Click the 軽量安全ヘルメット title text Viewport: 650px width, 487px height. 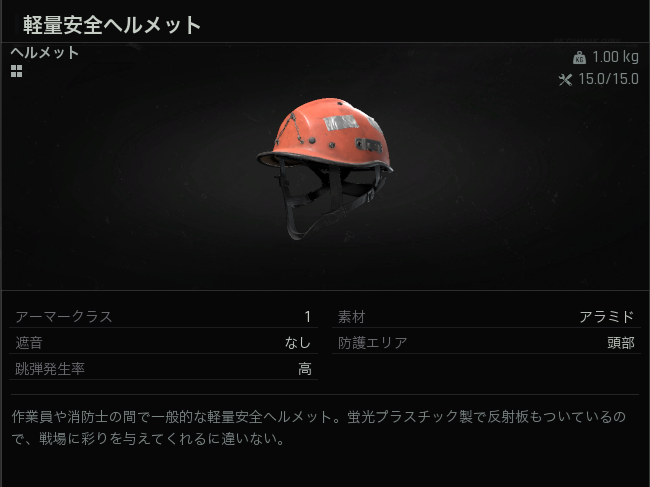[112, 25]
